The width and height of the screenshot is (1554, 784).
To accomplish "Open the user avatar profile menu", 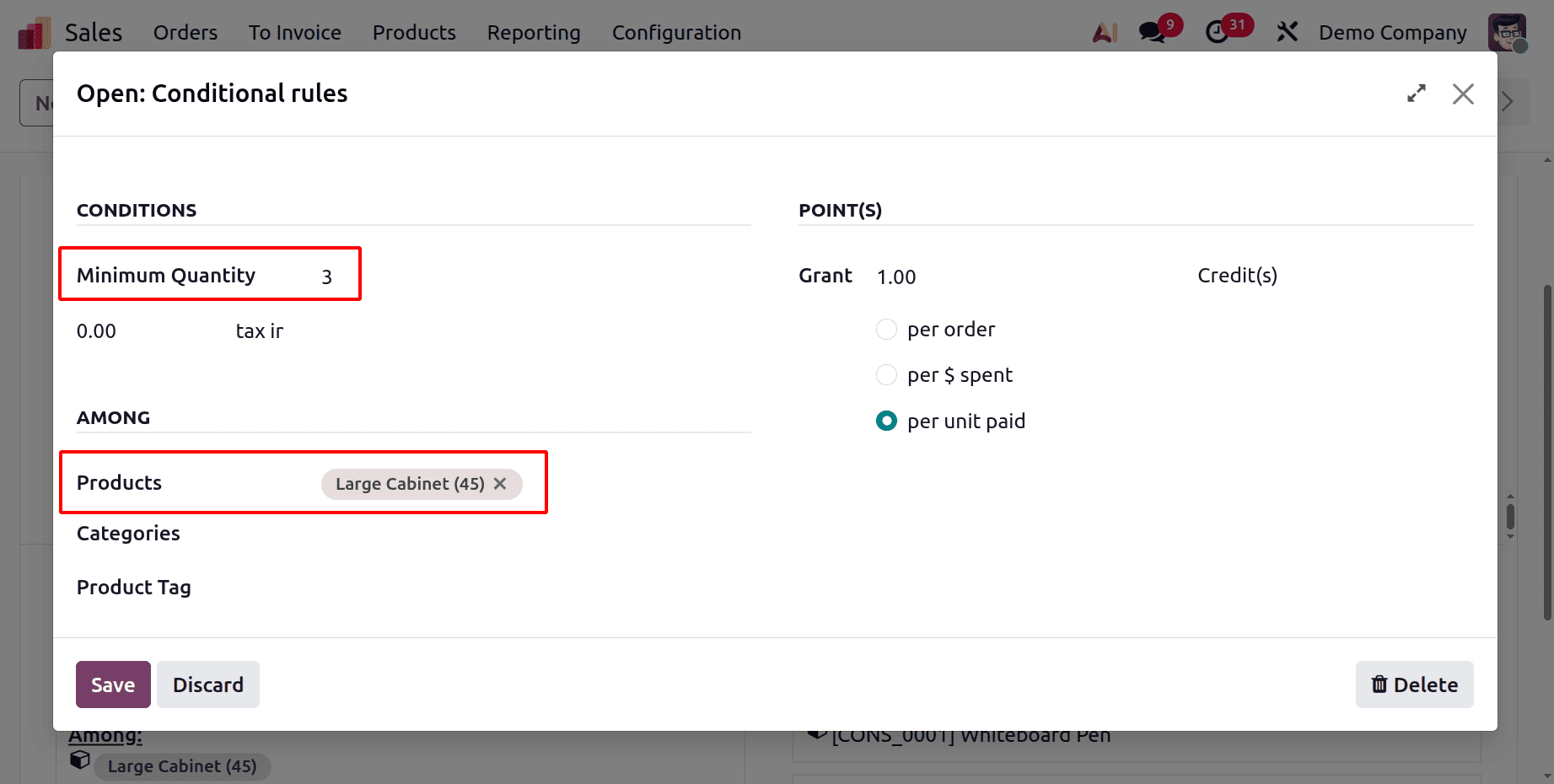I will click(1508, 32).
